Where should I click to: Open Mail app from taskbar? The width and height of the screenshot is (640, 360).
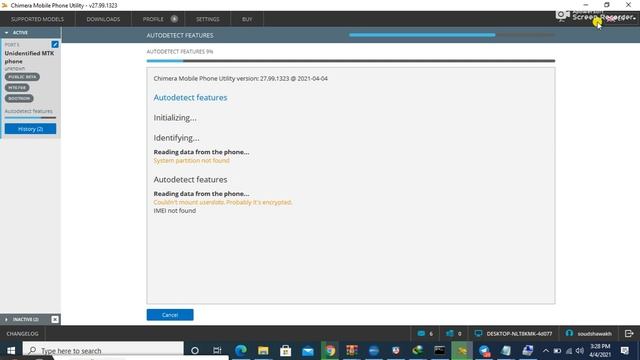click(x=308, y=351)
